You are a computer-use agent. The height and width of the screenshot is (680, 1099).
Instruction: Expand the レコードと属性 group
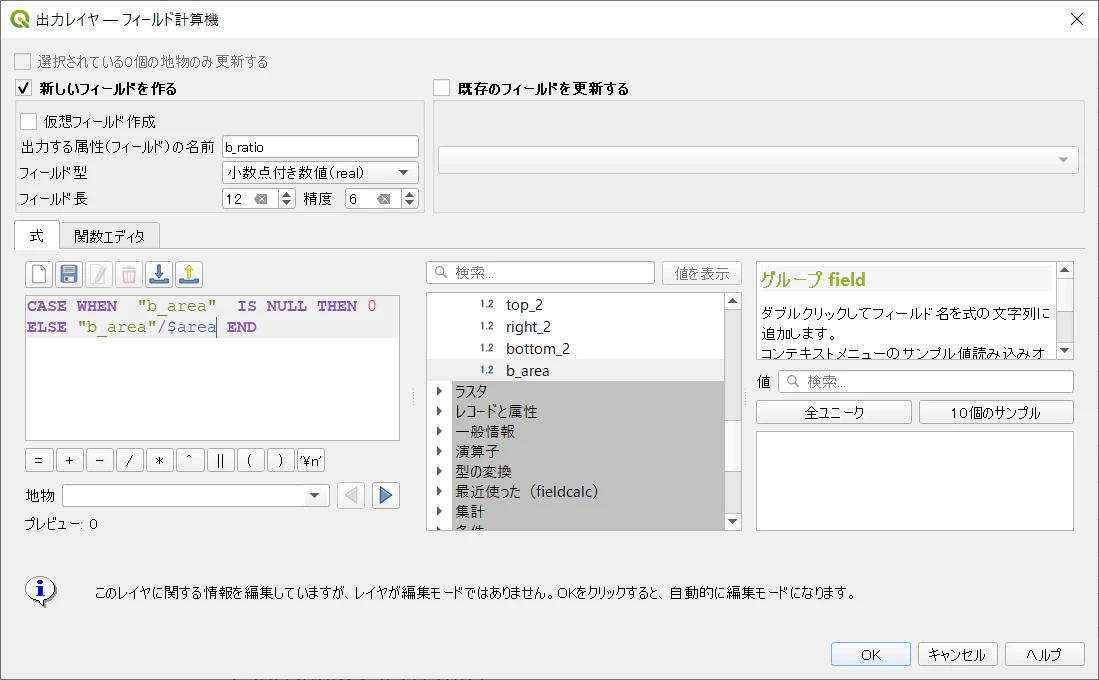point(439,412)
